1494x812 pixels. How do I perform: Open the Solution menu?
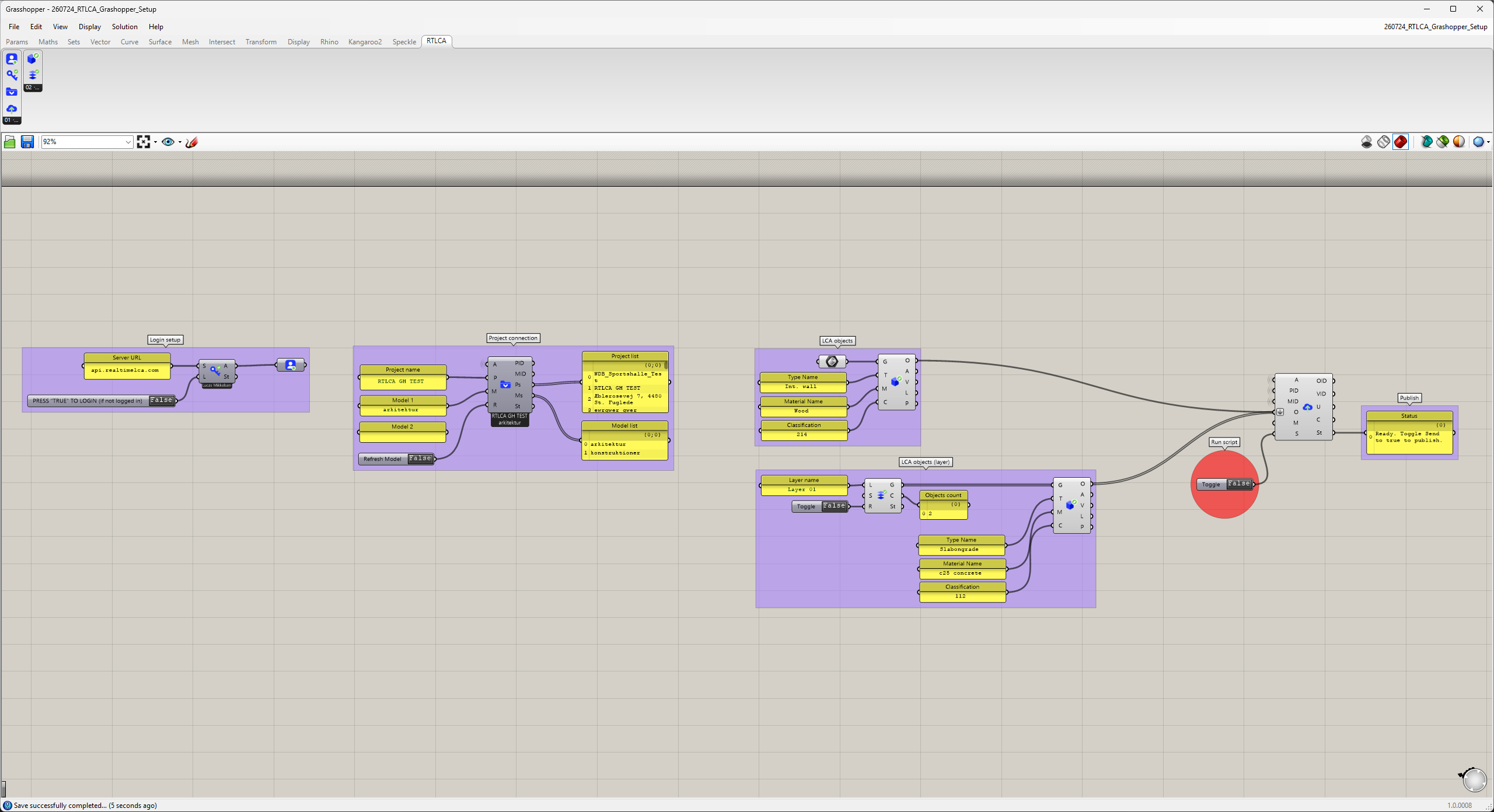point(125,27)
